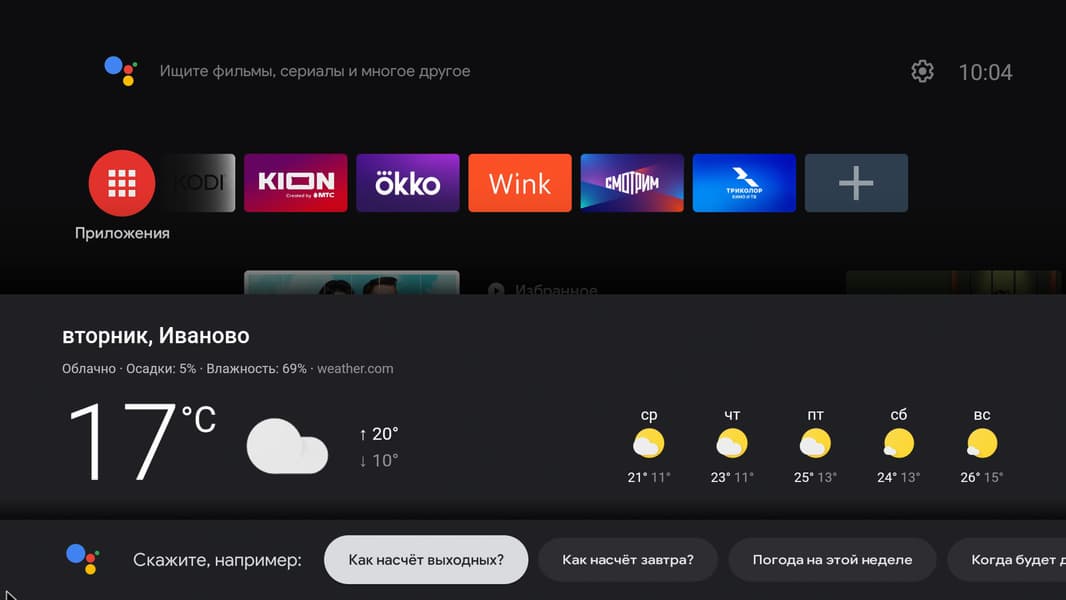Viewport: 1066px width, 600px height.
Task: Select Sunday (вс) forecast
Action: pos(982,446)
